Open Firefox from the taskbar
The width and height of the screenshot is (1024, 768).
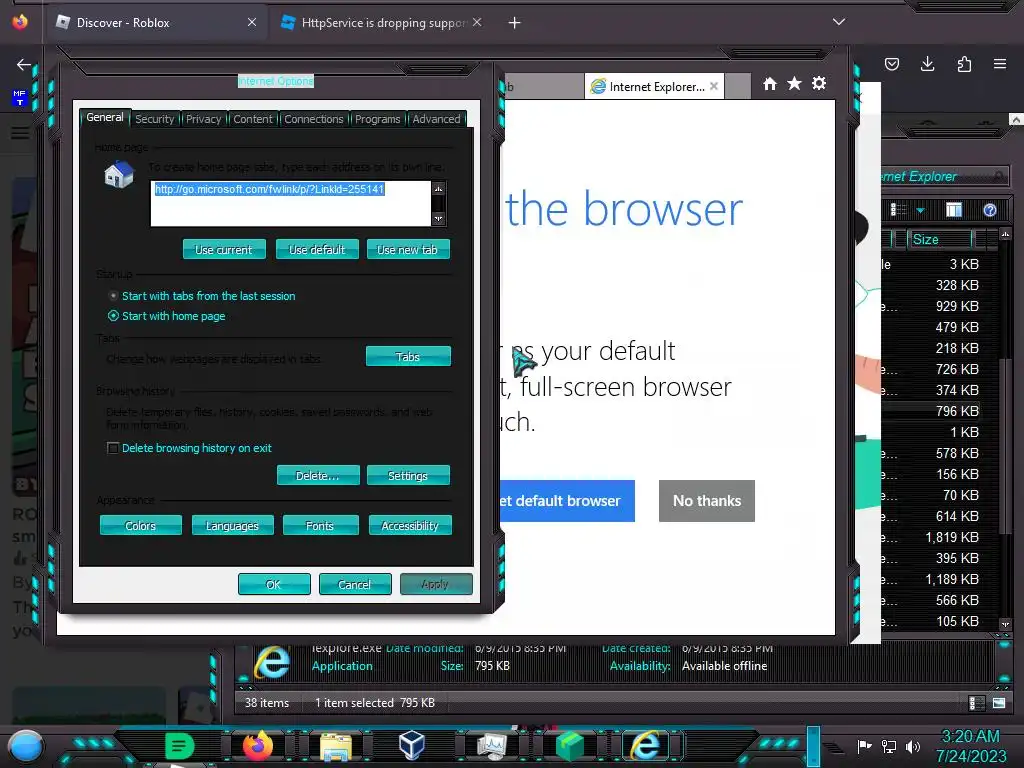coord(257,746)
